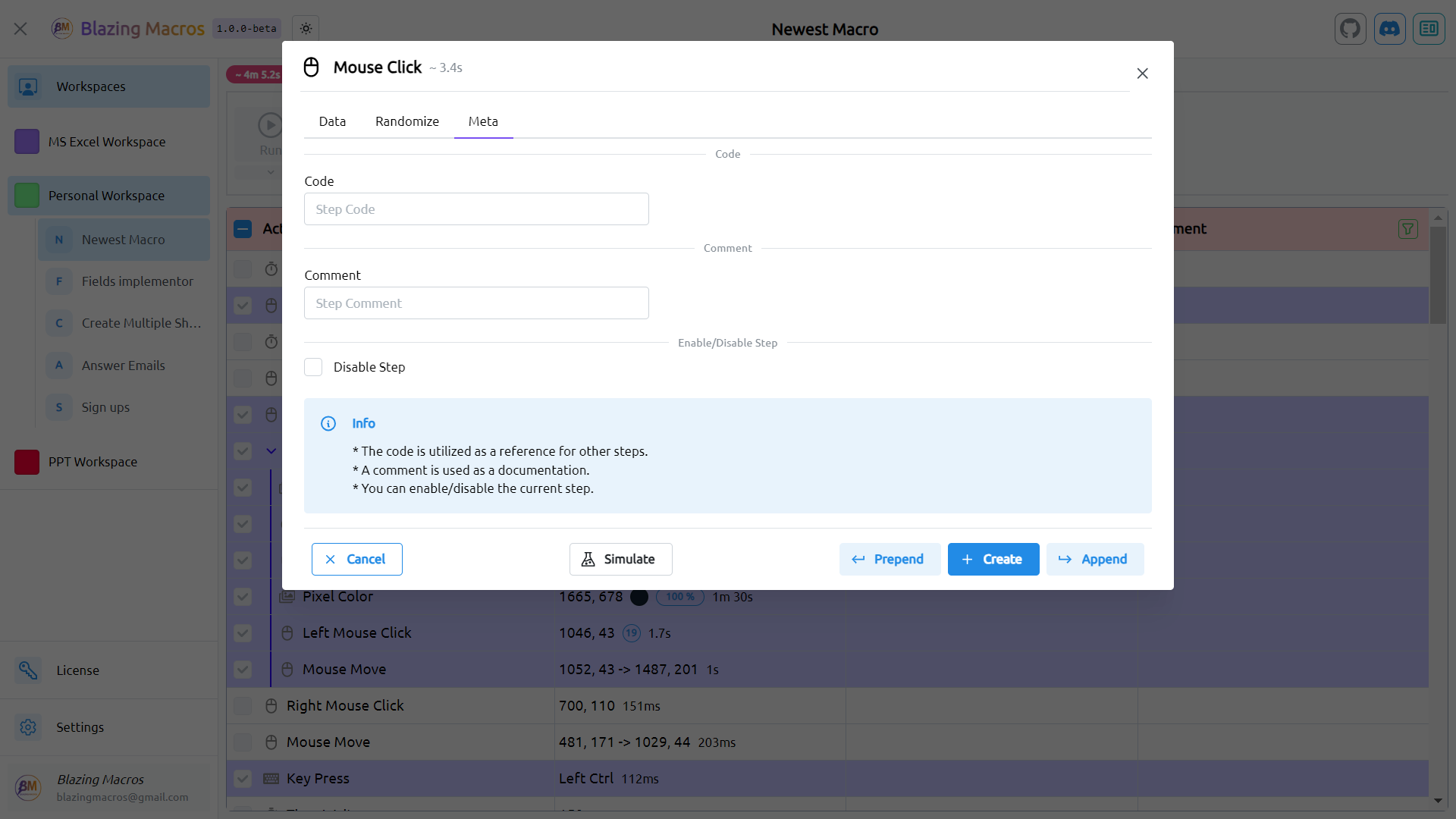The height and width of the screenshot is (819, 1456).
Task: Expand the PPT Workspace item
Action: coord(93,462)
